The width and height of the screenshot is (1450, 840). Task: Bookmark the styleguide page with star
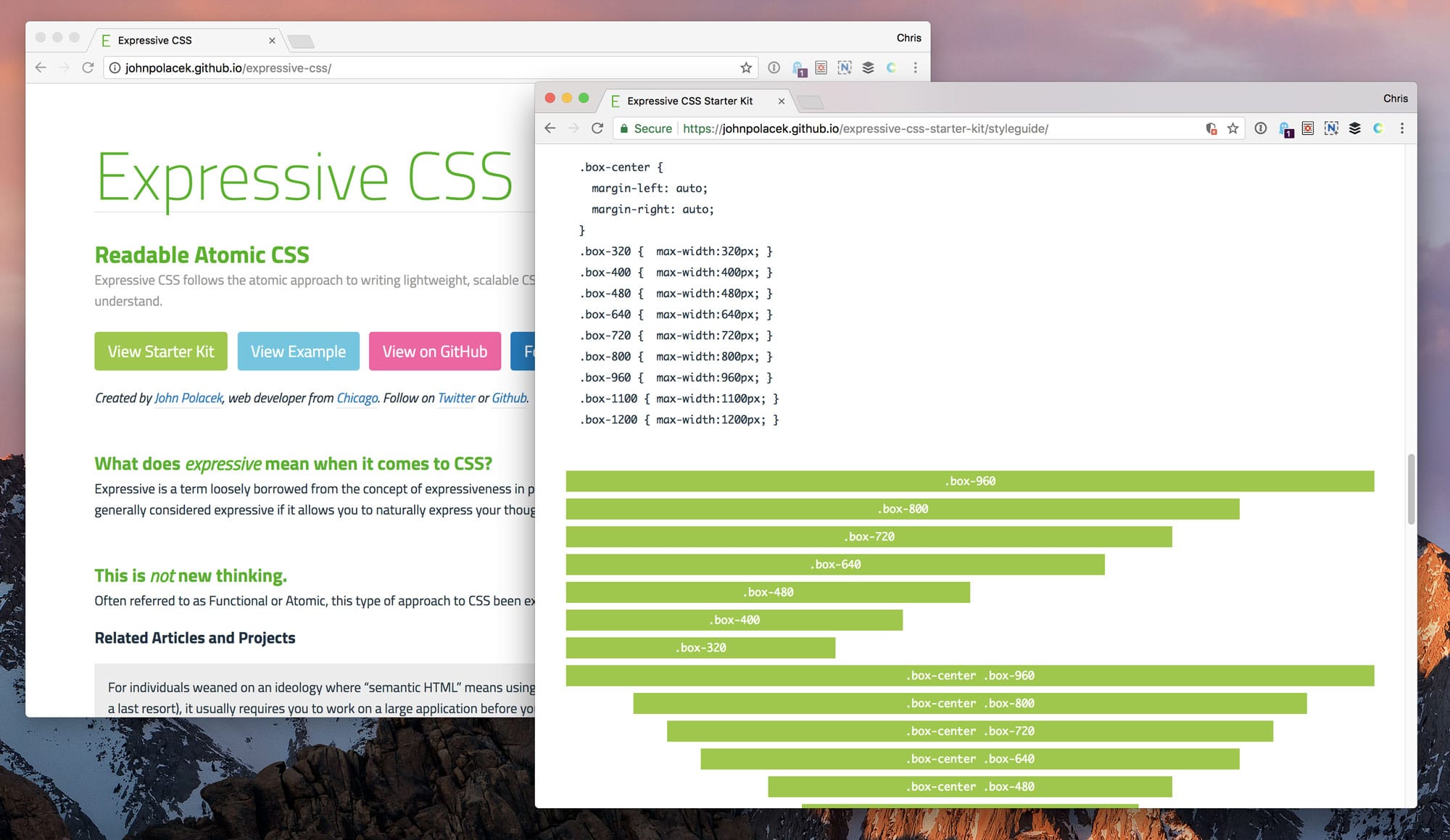[1232, 128]
